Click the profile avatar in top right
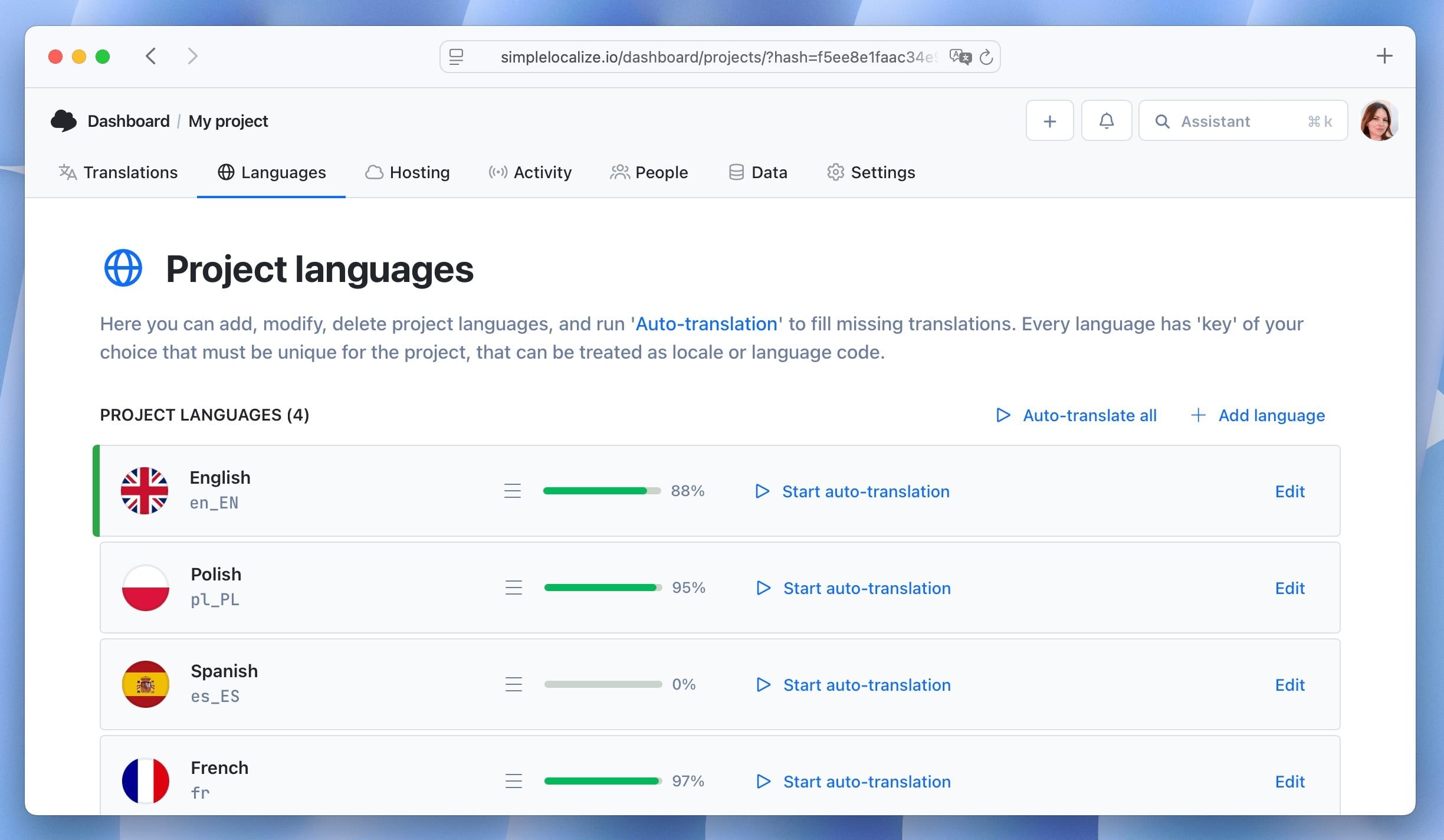Screen dimensions: 1444x840 [x=1380, y=120]
